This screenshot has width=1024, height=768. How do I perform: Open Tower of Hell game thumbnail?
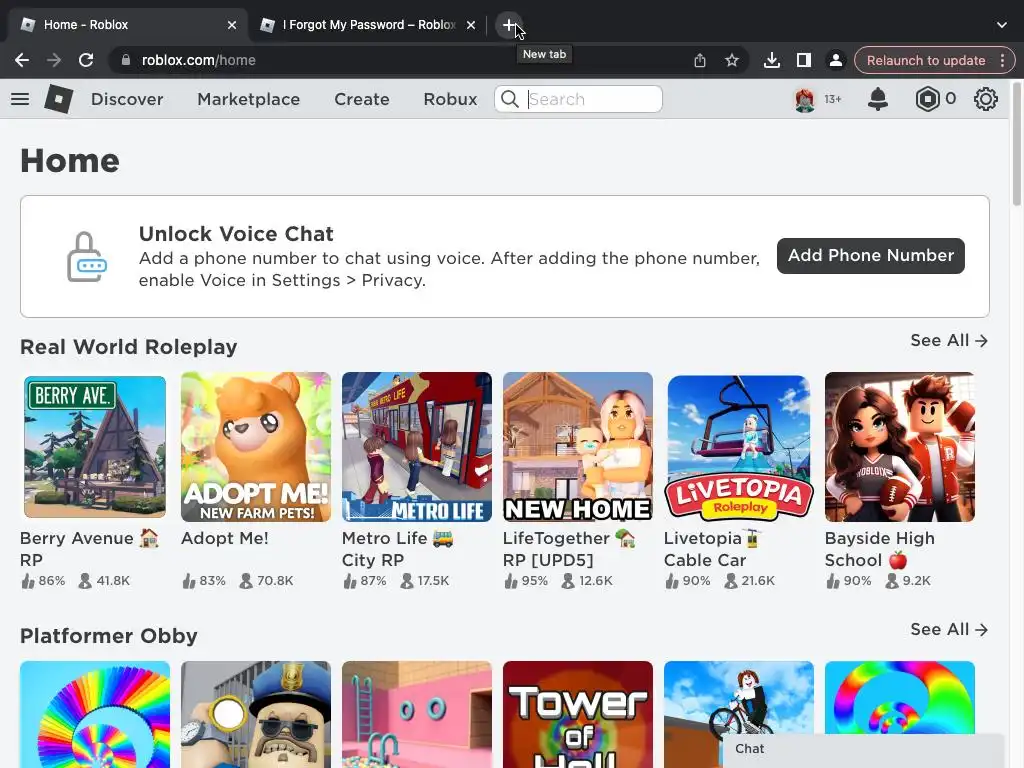tap(578, 714)
